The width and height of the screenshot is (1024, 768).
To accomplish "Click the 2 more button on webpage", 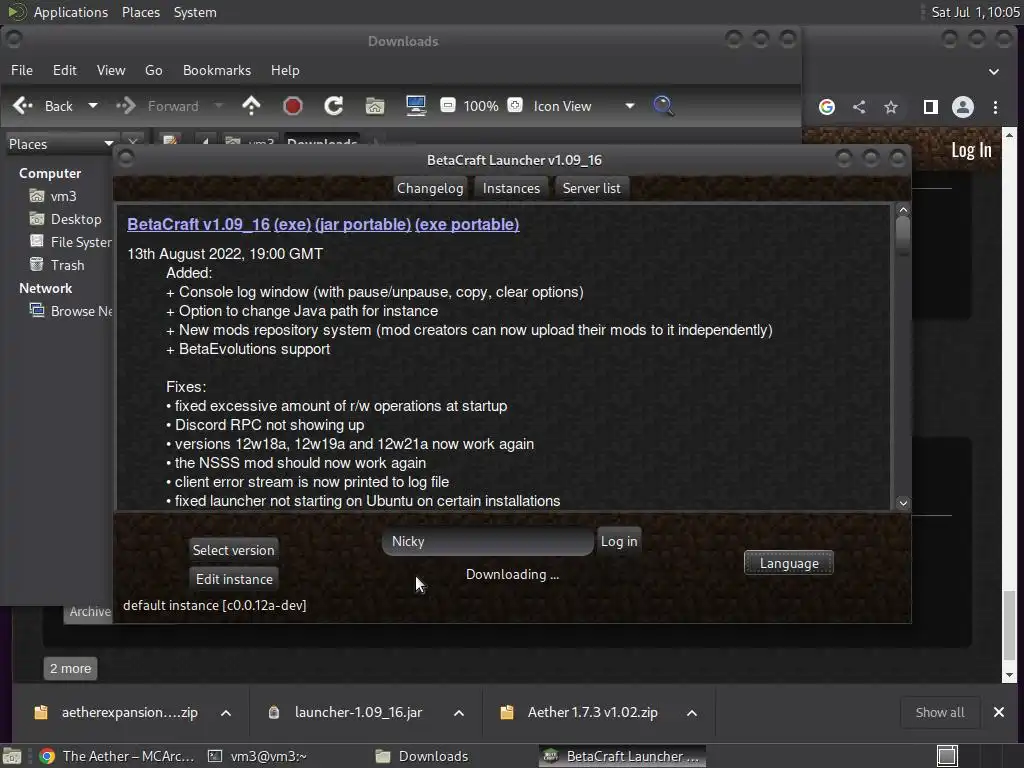I will [71, 668].
